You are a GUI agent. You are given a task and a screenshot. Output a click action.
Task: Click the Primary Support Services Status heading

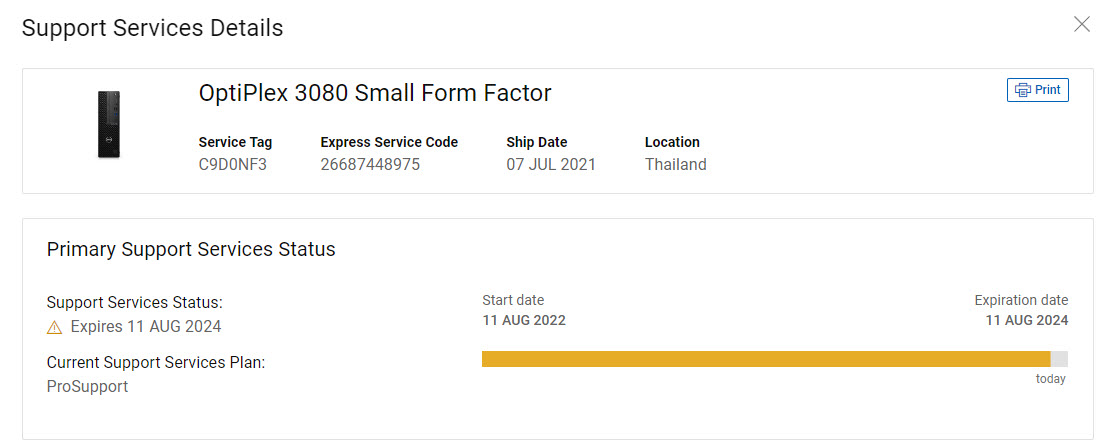(x=191, y=249)
